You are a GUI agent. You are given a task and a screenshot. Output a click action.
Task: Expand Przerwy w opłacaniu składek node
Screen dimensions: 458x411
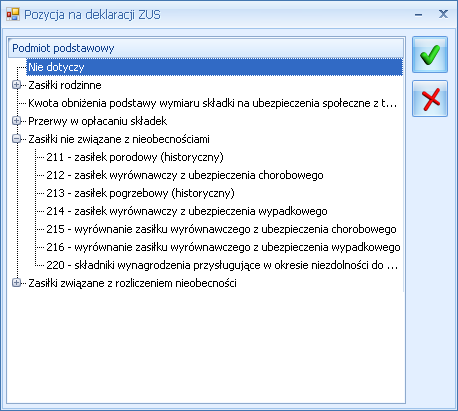coord(16,121)
